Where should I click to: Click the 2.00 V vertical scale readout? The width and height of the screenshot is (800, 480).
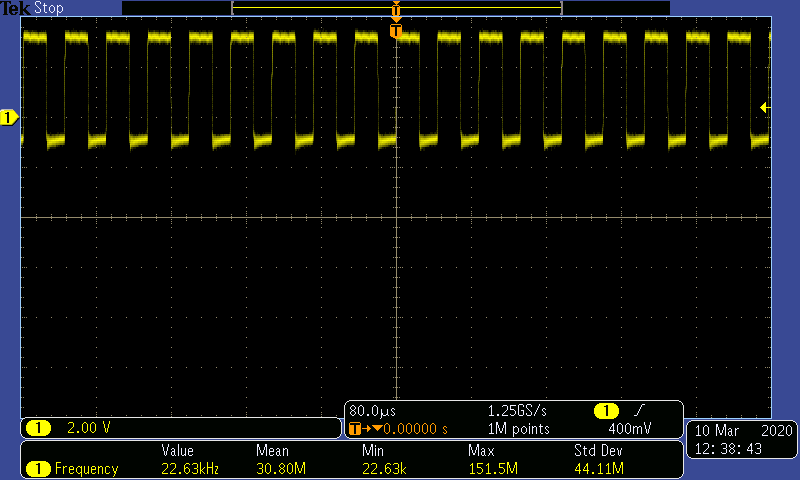[89, 428]
